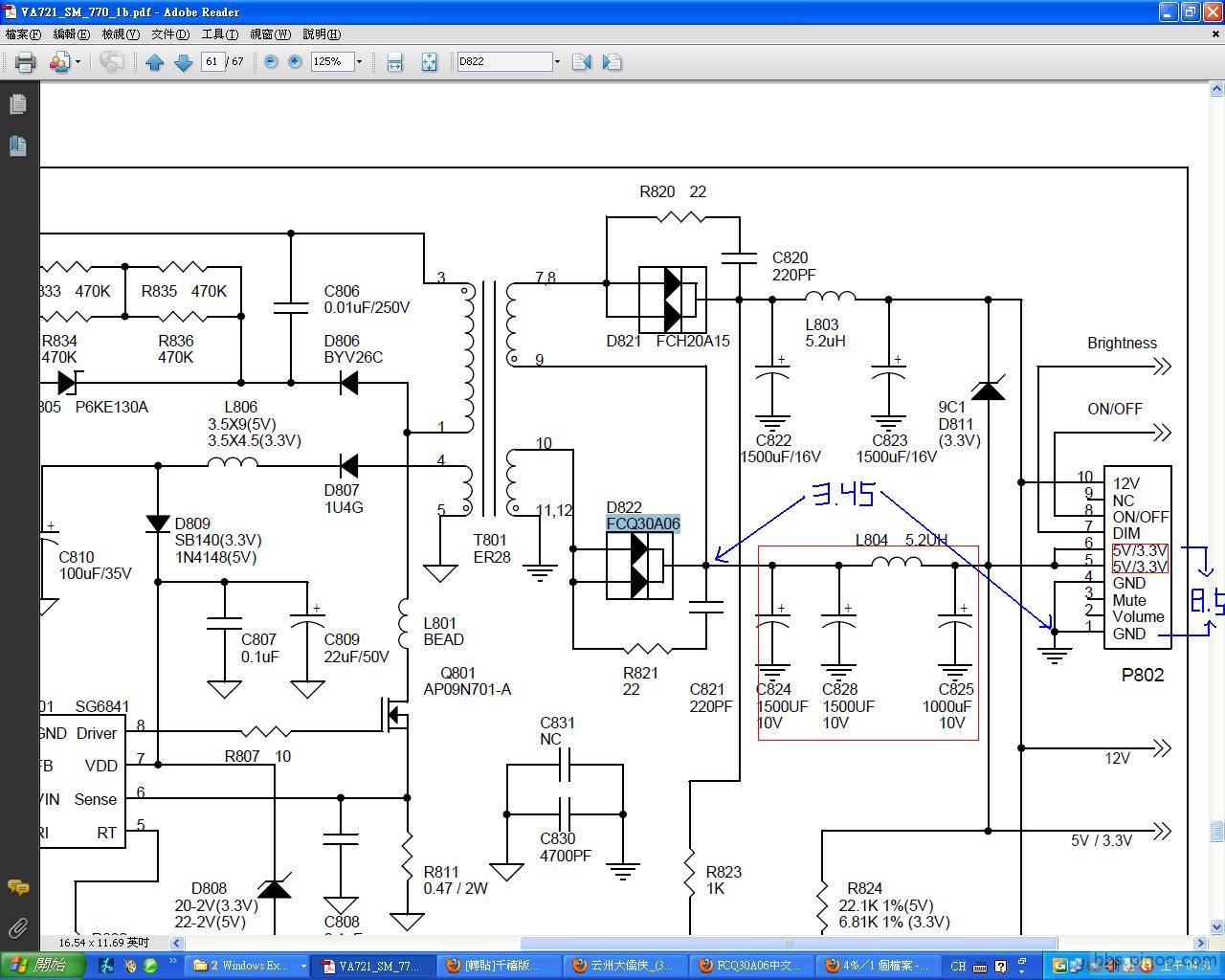Go to next page with the down arrow
This screenshot has width=1225, height=980.
184,62
